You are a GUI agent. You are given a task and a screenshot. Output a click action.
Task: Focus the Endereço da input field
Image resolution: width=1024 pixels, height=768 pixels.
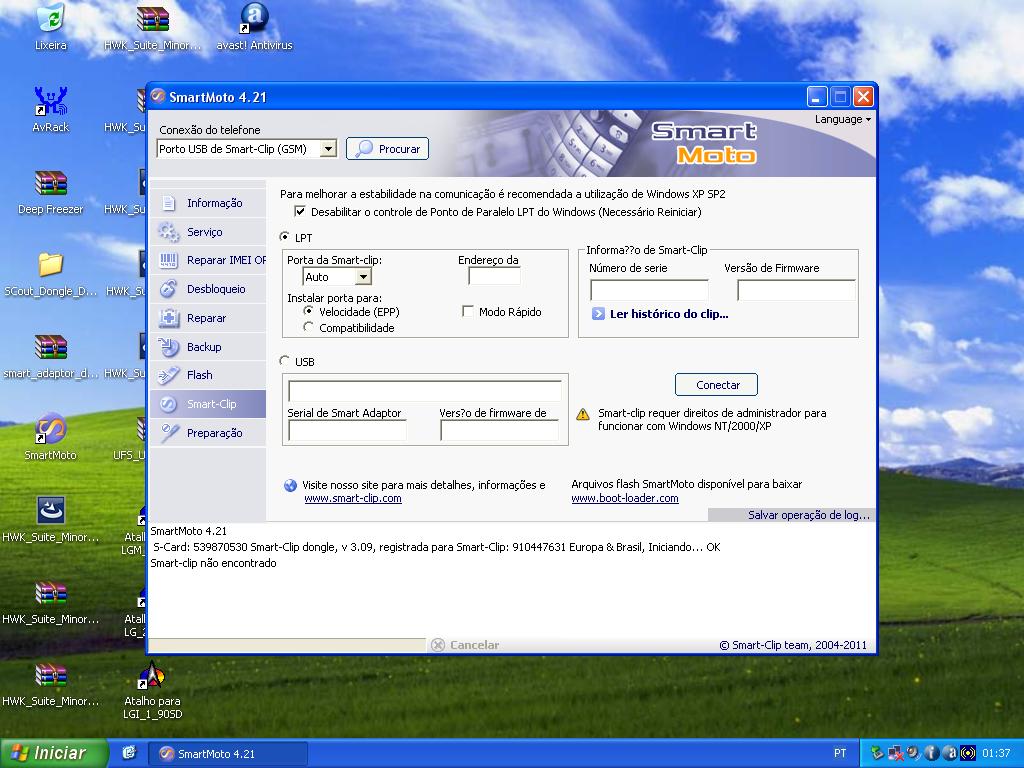point(494,277)
